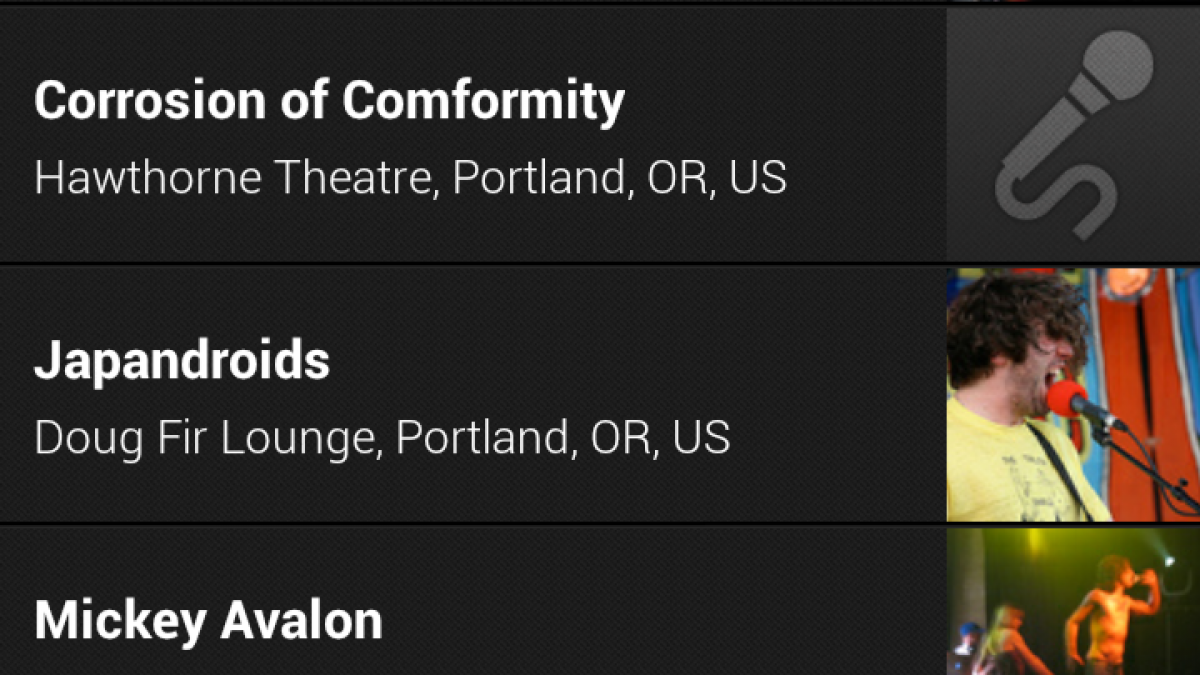Open the Japandroids event title
This screenshot has width=1200, height=675.
182,360
